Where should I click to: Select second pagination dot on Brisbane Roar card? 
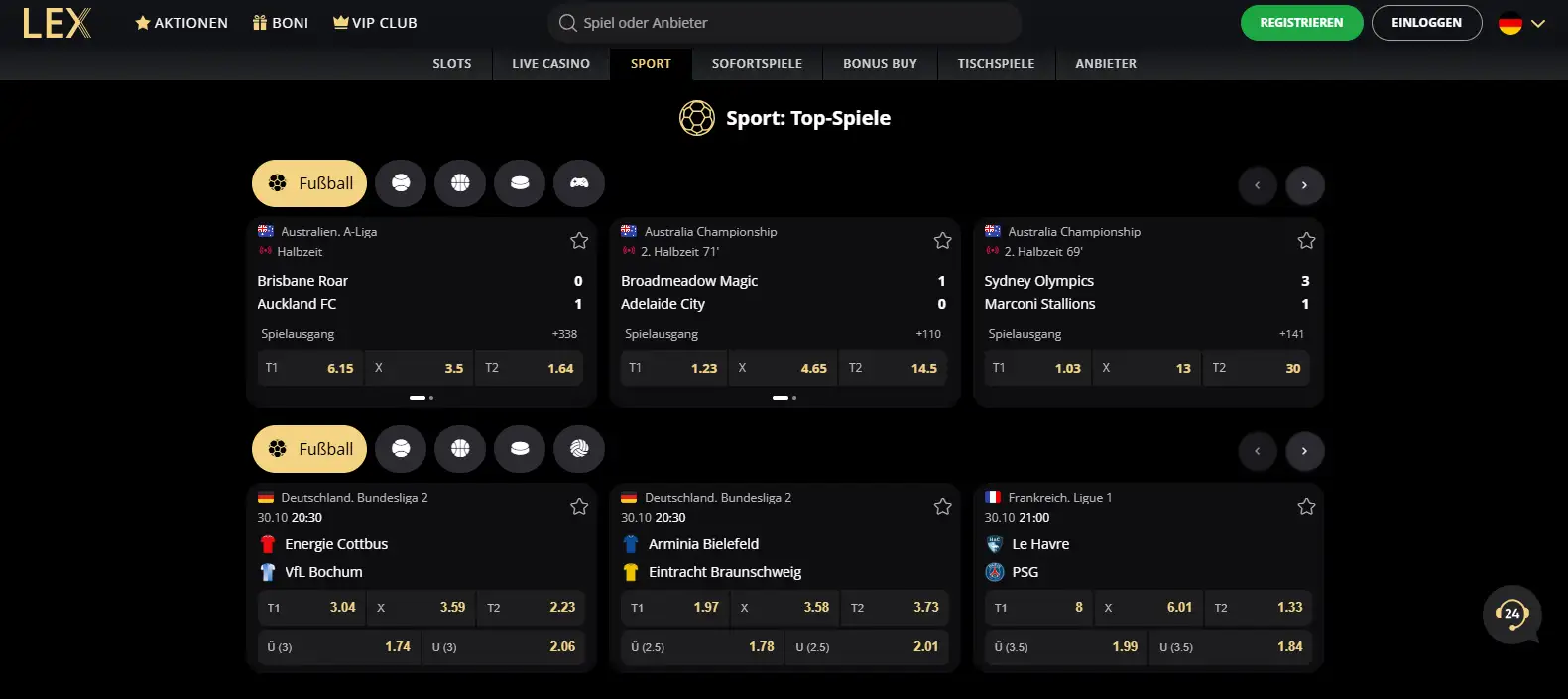(431, 398)
